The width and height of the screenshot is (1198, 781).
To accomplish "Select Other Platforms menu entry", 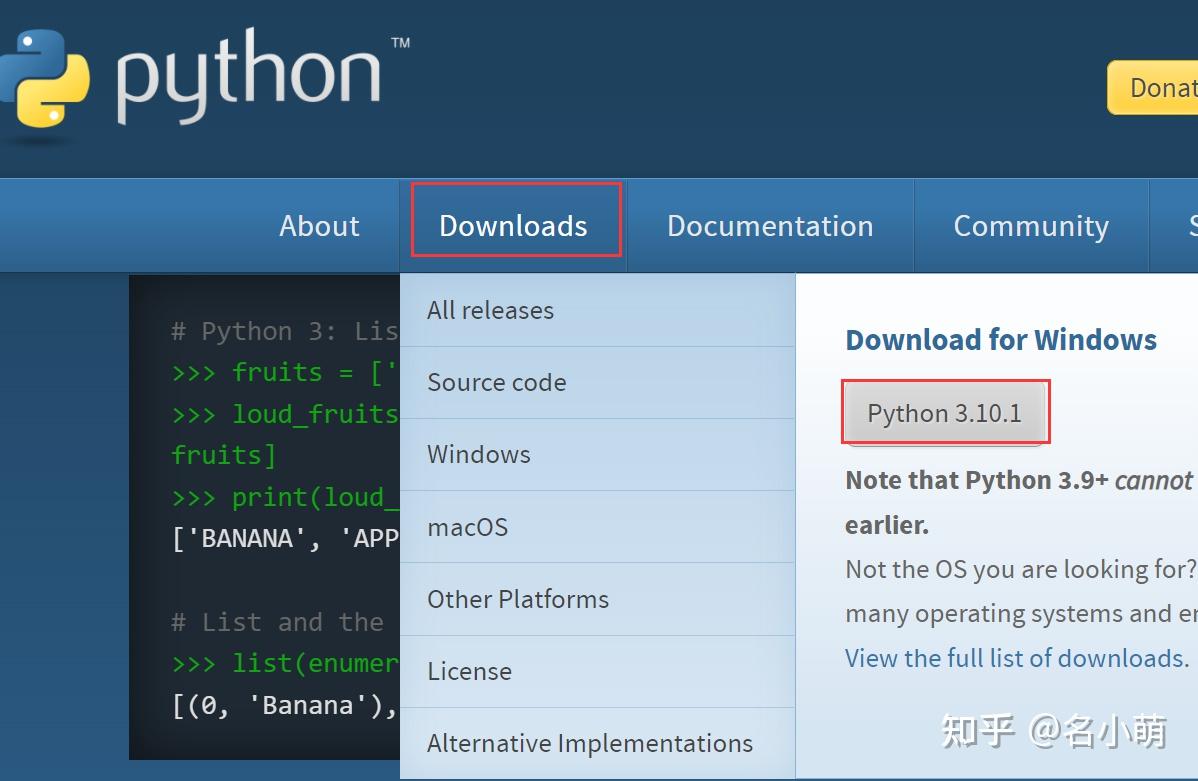I will coord(597,599).
